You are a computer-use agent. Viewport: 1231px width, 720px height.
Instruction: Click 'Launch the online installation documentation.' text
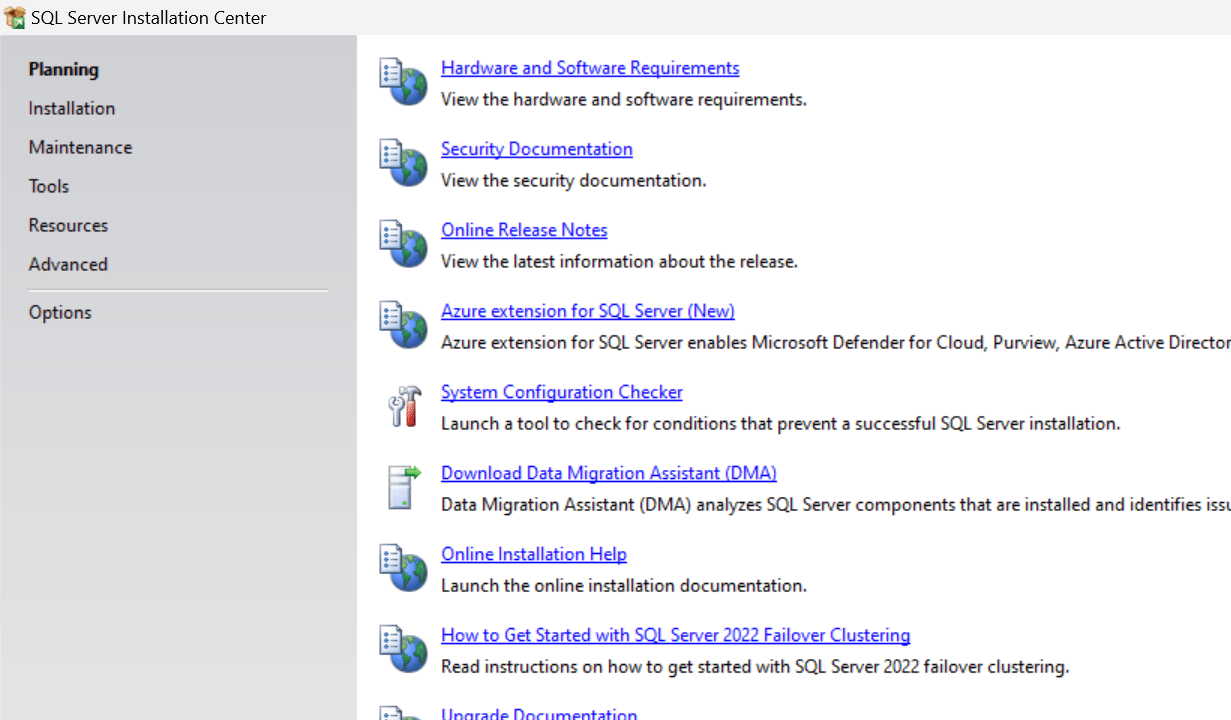pyautogui.click(x=624, y=586)
